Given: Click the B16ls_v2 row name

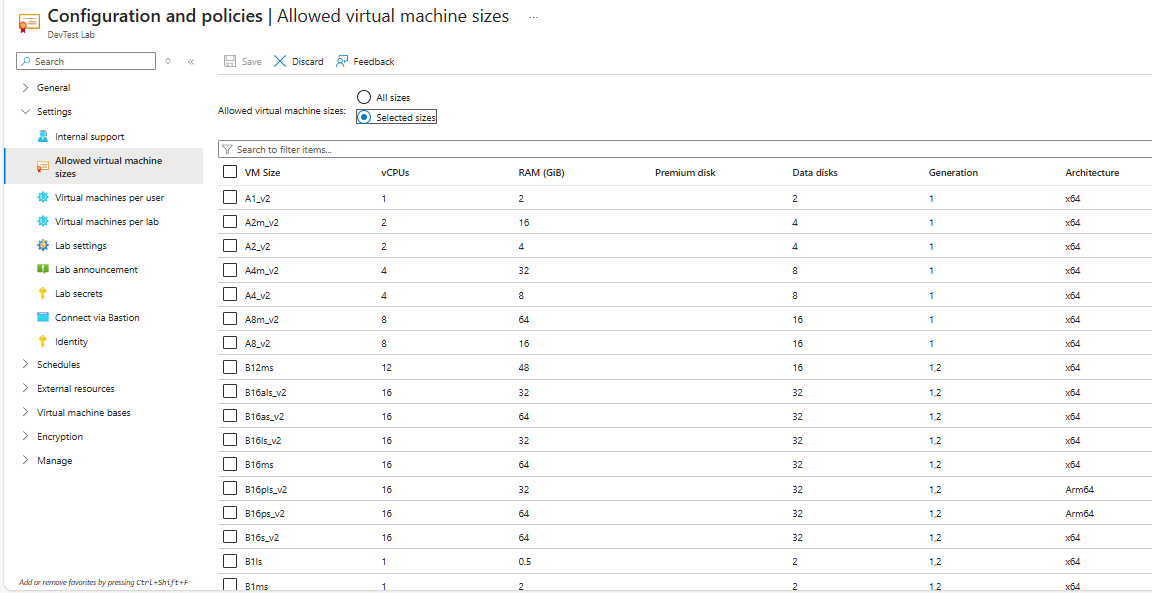Looking at the screenshot, I should click(263, 440).
